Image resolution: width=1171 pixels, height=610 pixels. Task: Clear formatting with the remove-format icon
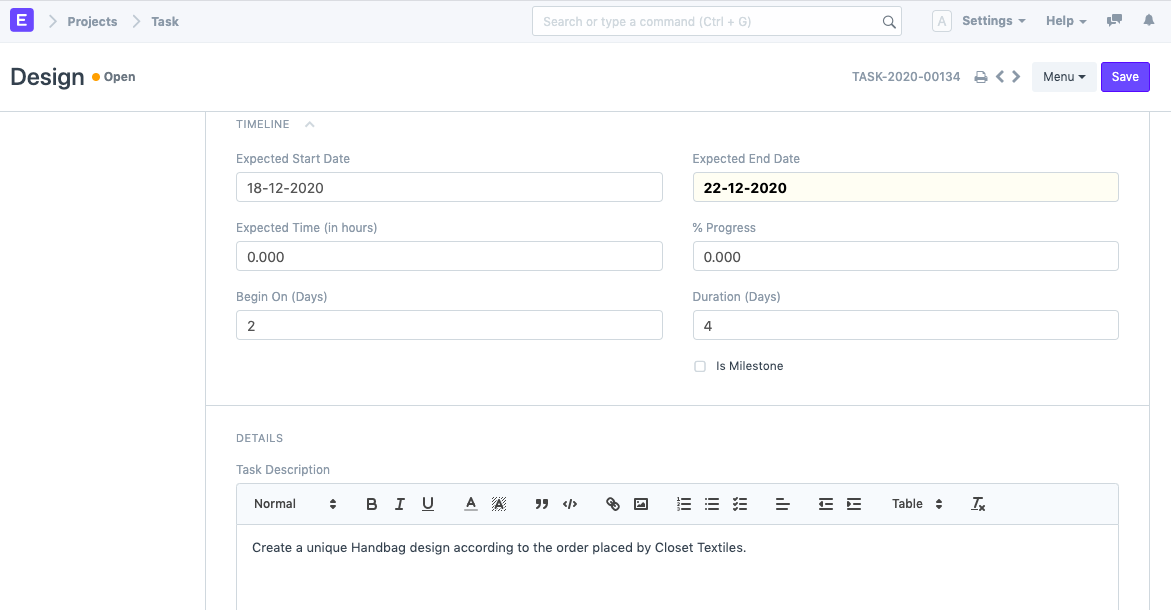coord(977,504)
